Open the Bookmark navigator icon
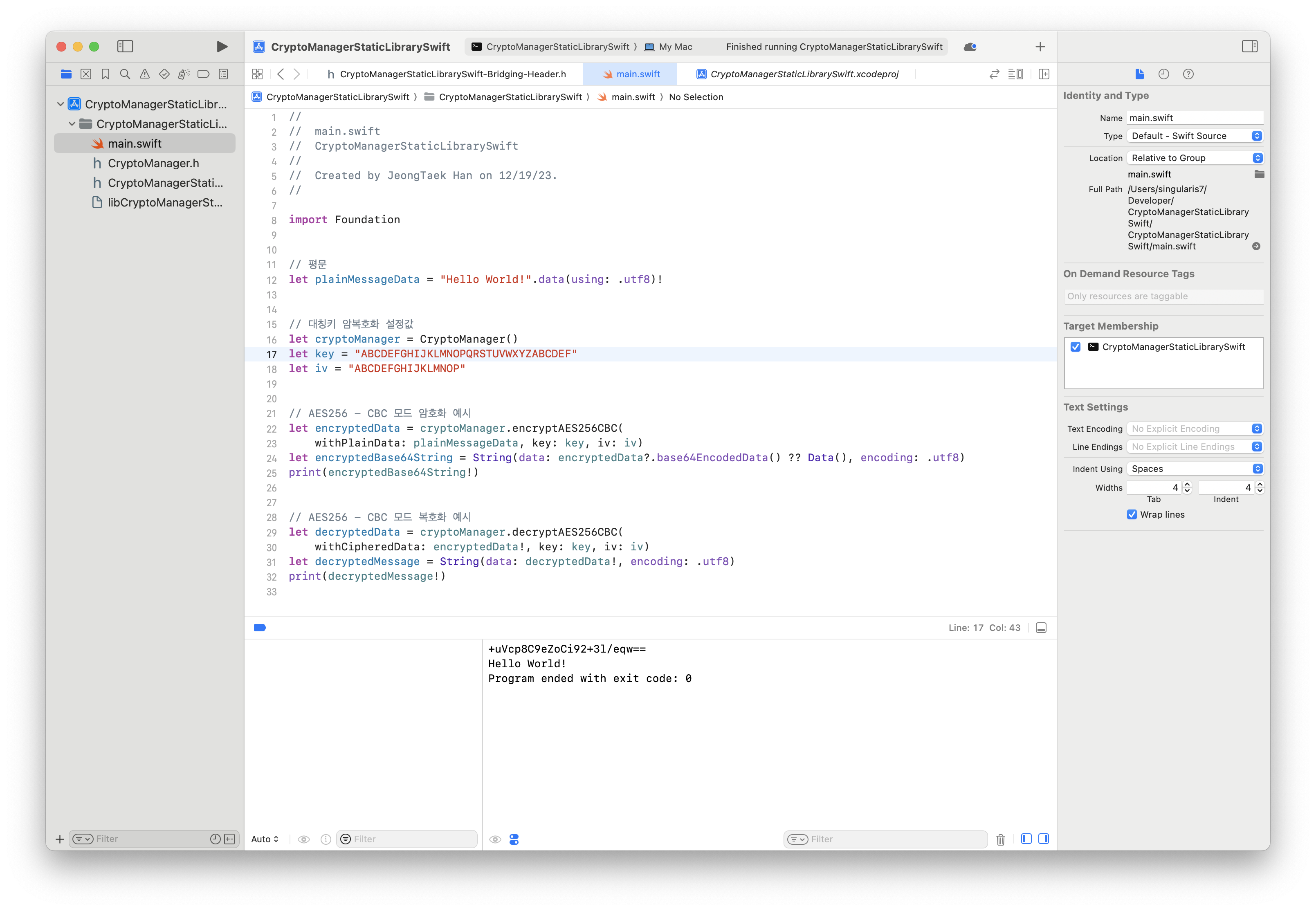 pyautogui.click(x=106, y=74)
